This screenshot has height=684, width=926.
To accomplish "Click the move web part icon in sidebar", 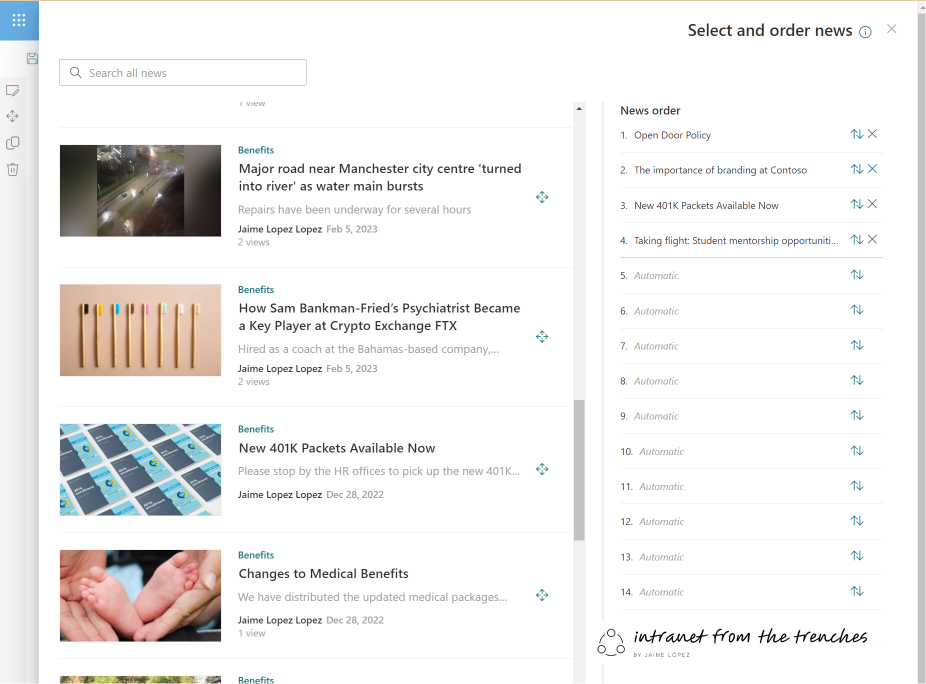I will pos(13,116).
